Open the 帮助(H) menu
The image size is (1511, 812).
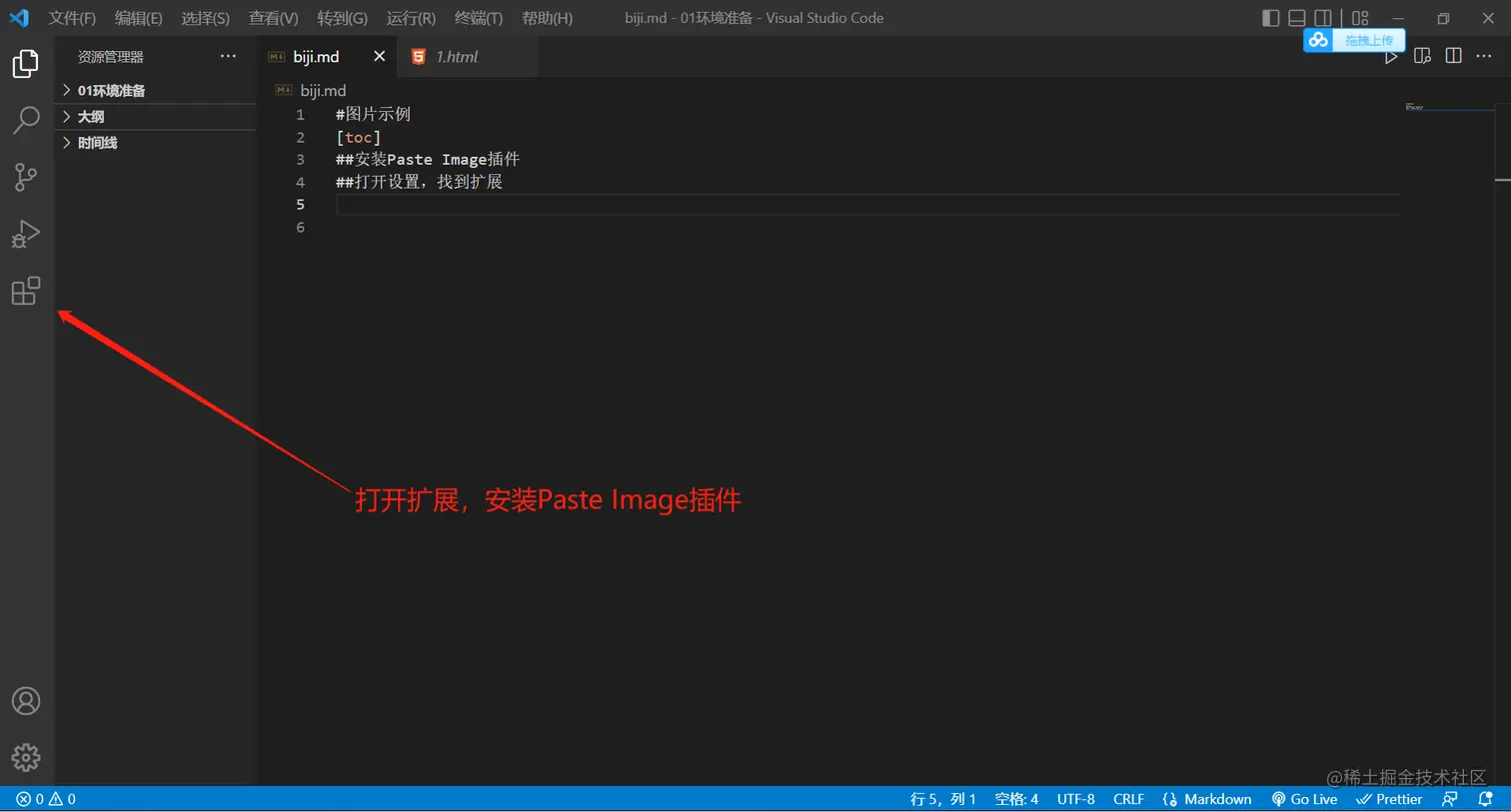pos(547,18)
